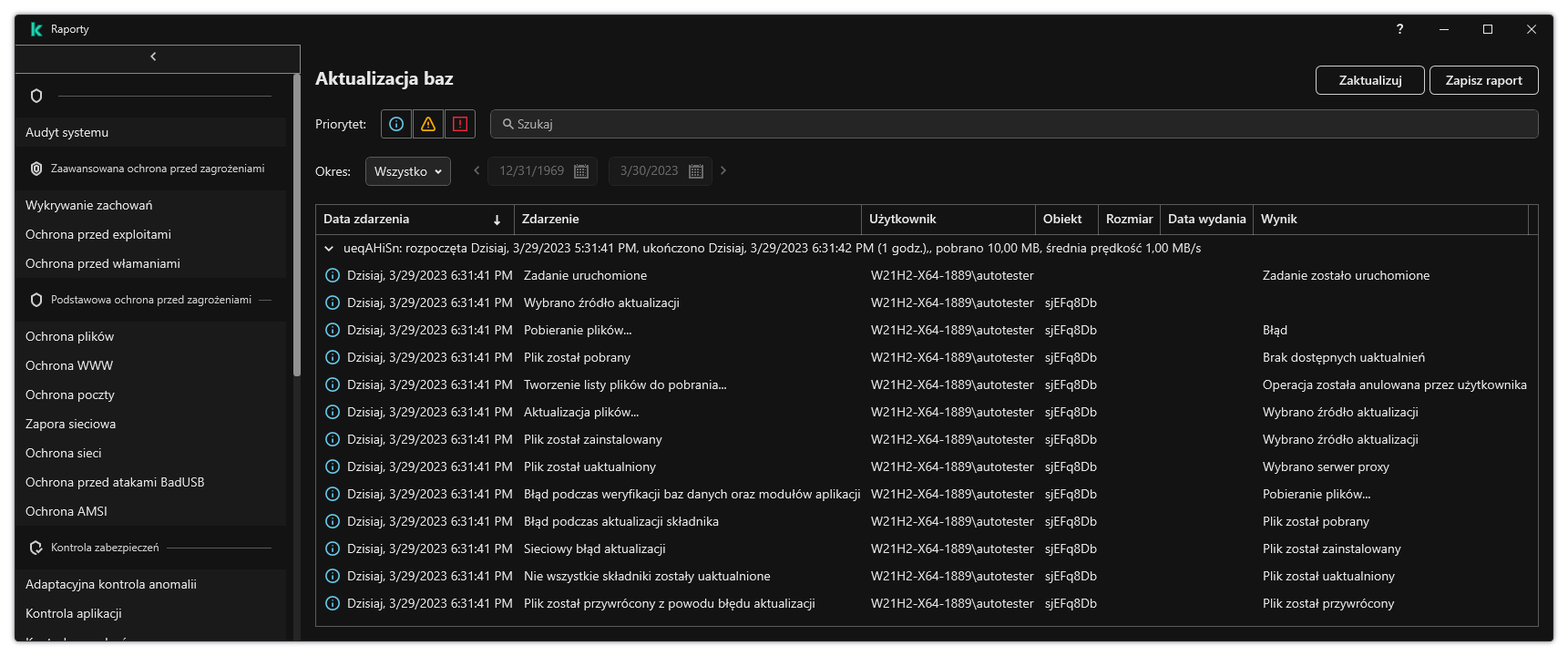Click the Zapisz raport button
1568x656 pixels.
pos(1483,80)
